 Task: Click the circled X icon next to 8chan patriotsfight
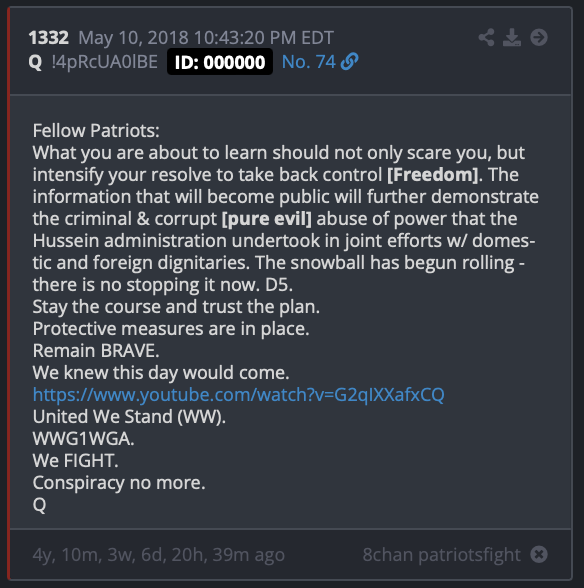[539, 554]
